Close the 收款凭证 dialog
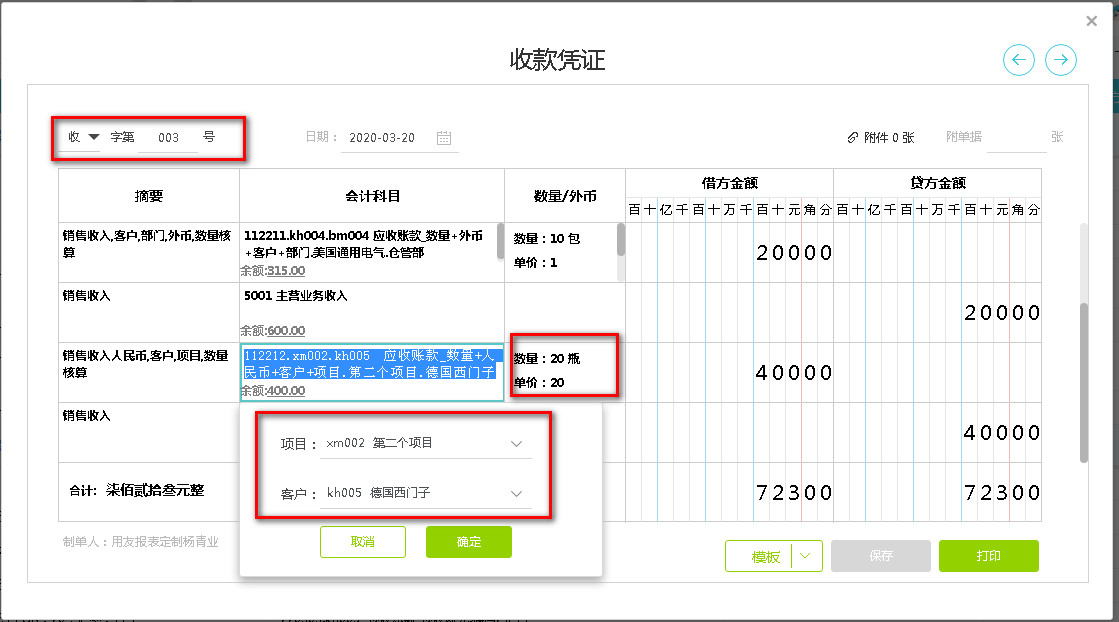This screenshot has height=622, width=1119. click(1091, 21)
